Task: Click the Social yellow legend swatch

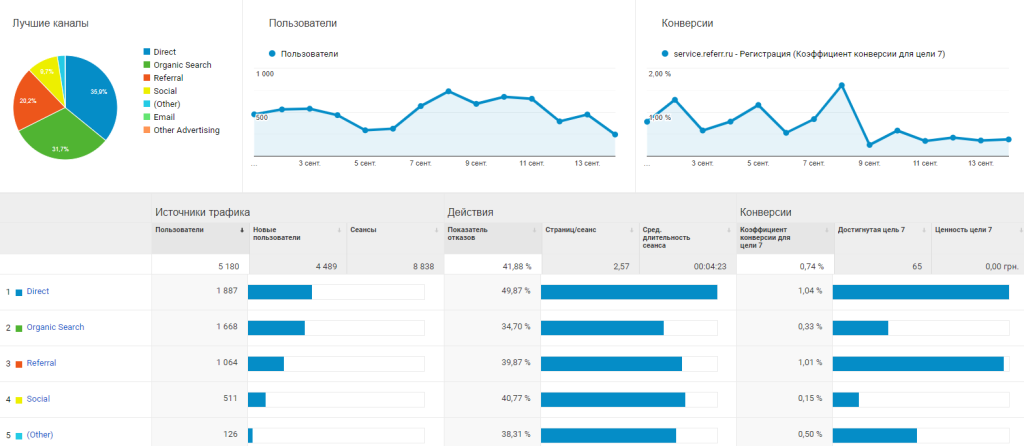Action: [147, 91]
